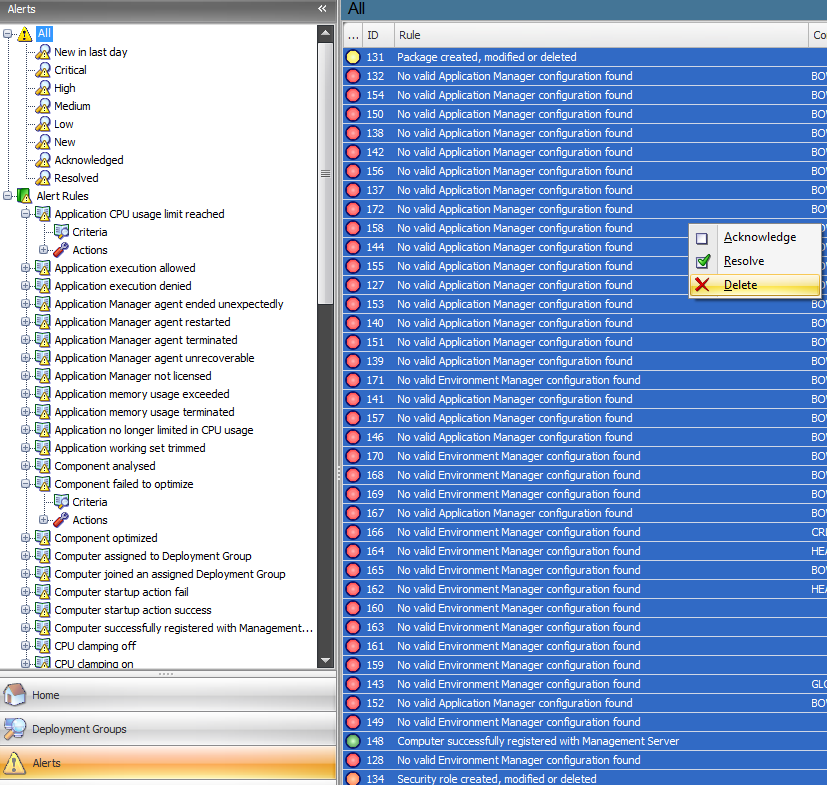Click Actions wrench icon under Application CPU usage
This screenshot has height=785, width=827.
point(61,250)
